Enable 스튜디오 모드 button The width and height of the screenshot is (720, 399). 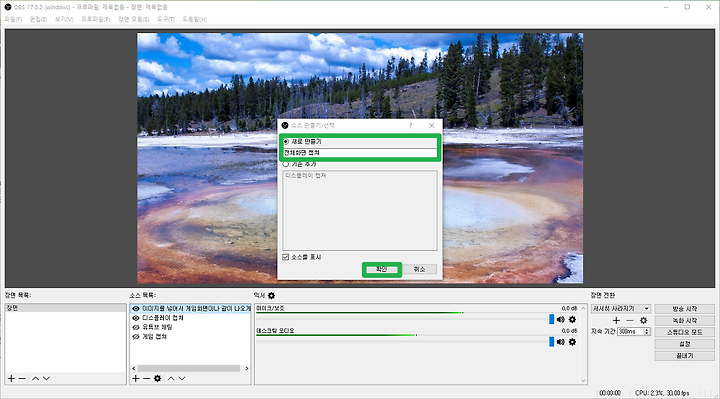coord(685,332)
